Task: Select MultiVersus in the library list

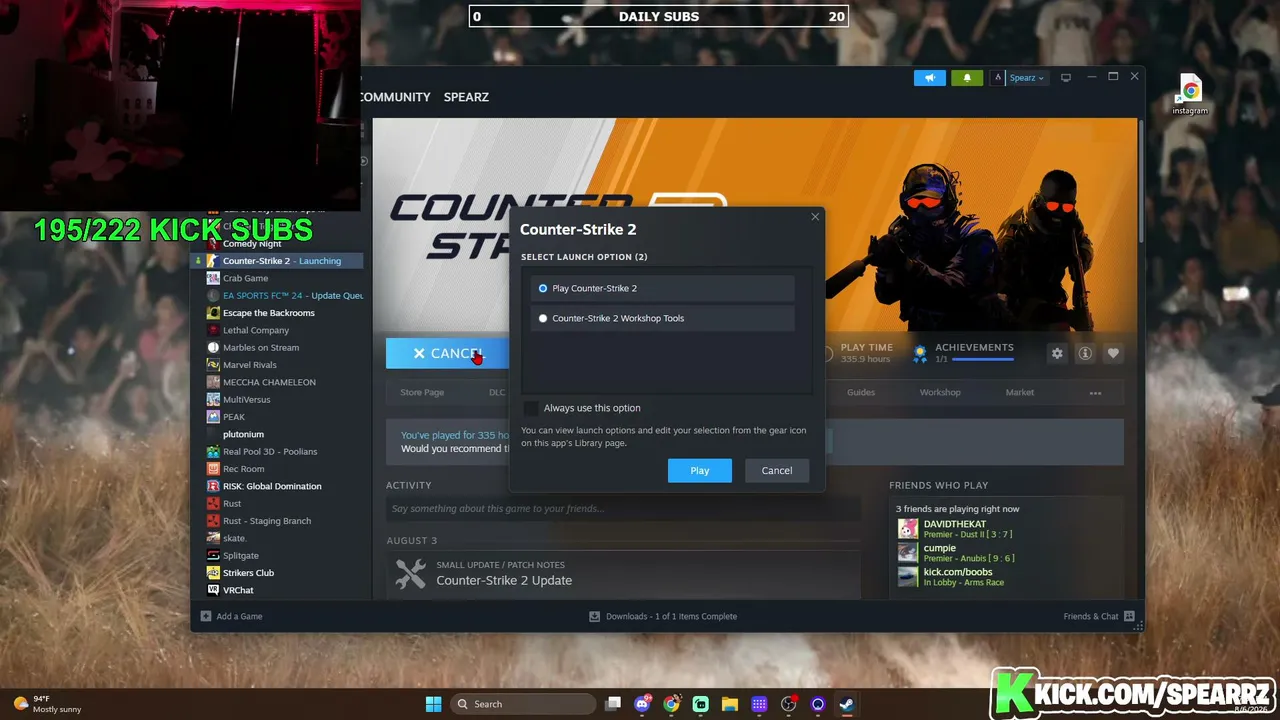Action: click(x=246, y=400)
